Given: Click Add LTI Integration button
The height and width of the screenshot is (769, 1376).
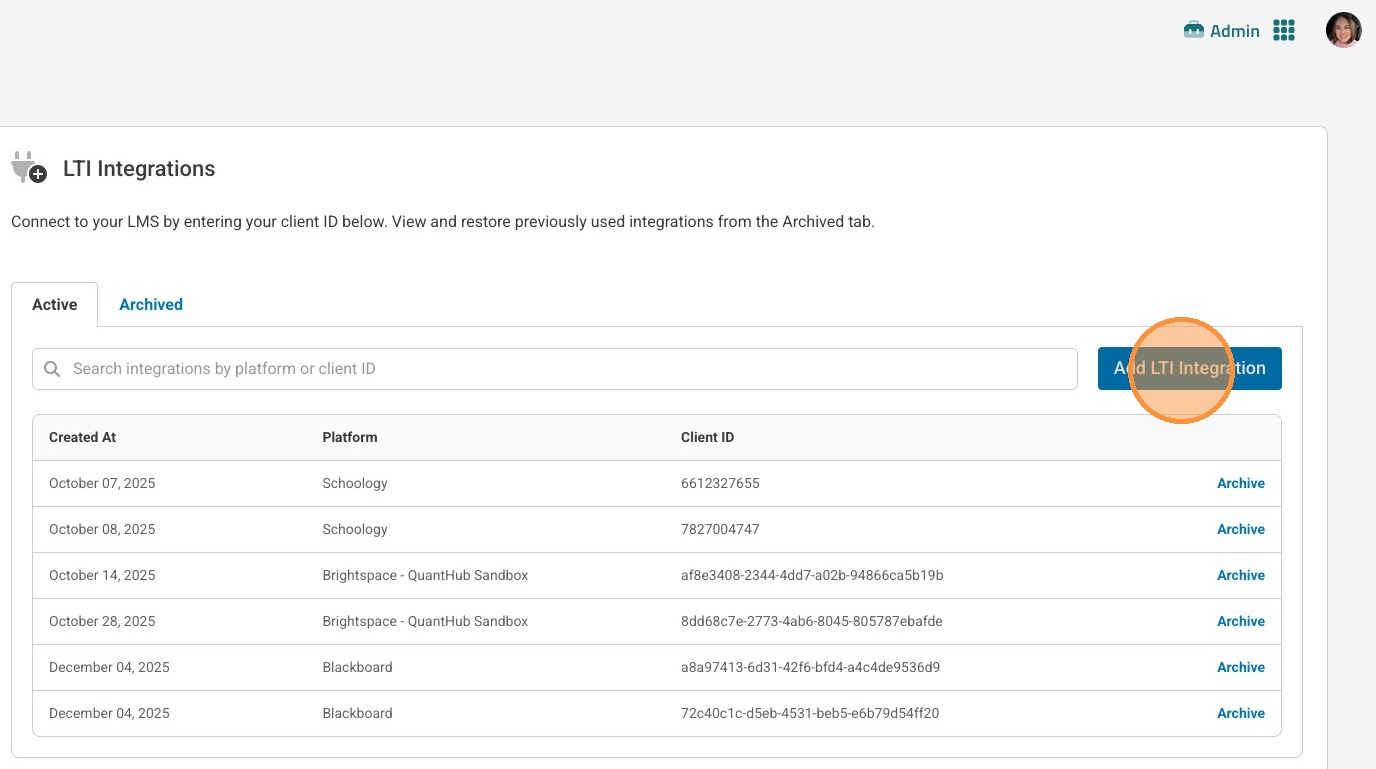Looking at the screenshot, I should click(1189, 368).
